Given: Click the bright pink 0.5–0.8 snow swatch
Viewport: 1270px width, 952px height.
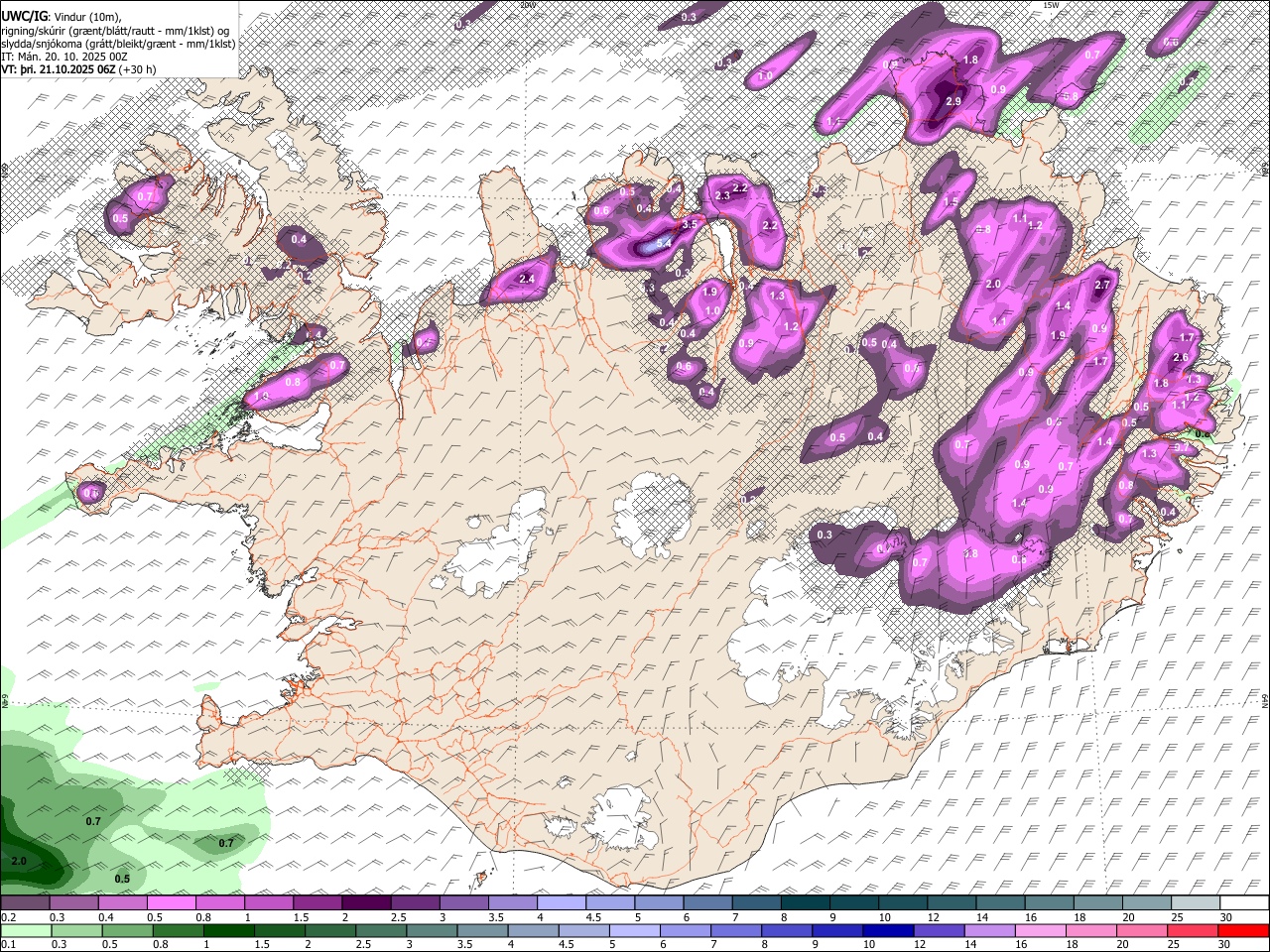Looking at the screenshot, I should pyautogui.click(x=171, y=903).
